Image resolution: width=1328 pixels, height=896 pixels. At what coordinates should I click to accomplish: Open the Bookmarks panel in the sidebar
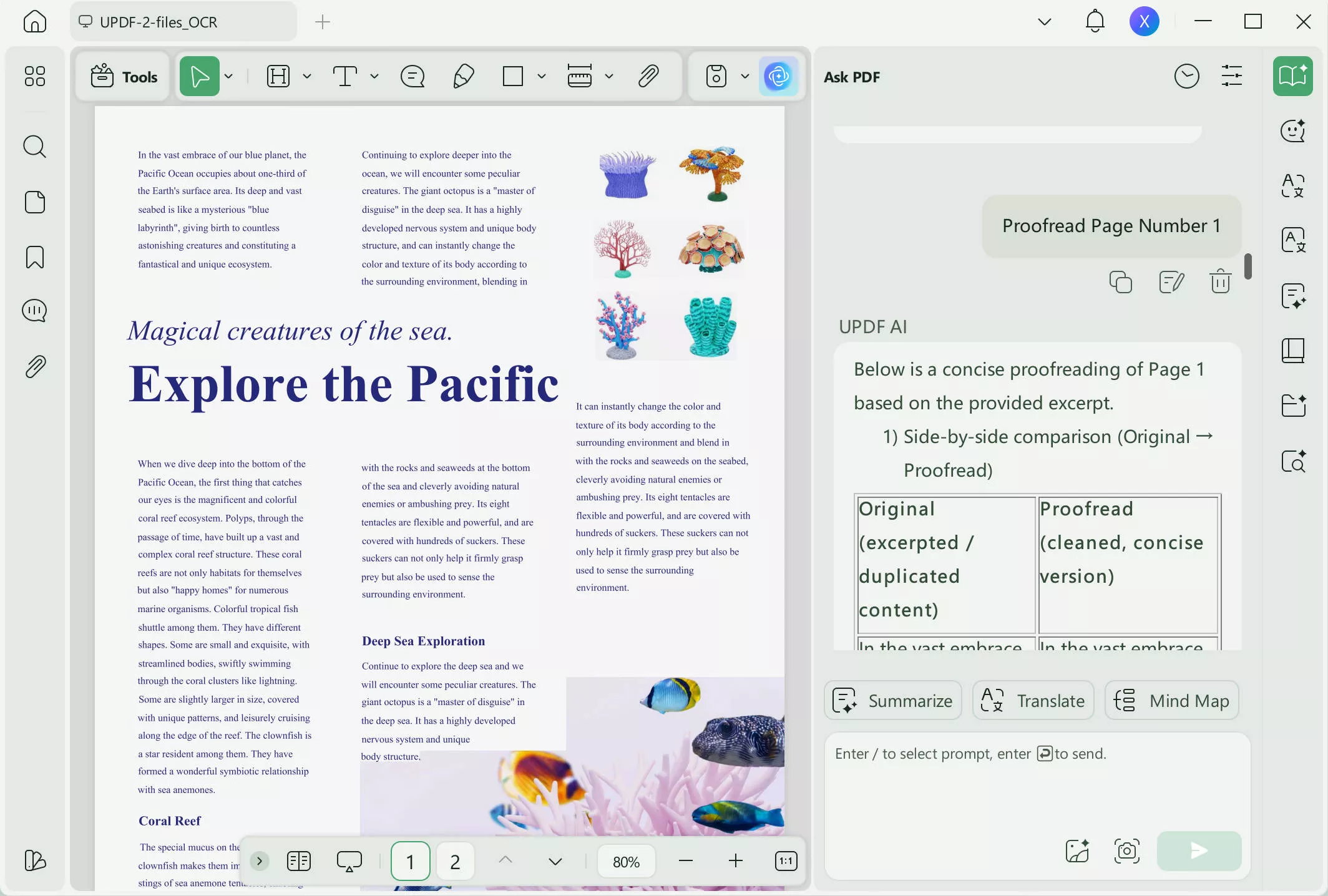pos(34,256)
